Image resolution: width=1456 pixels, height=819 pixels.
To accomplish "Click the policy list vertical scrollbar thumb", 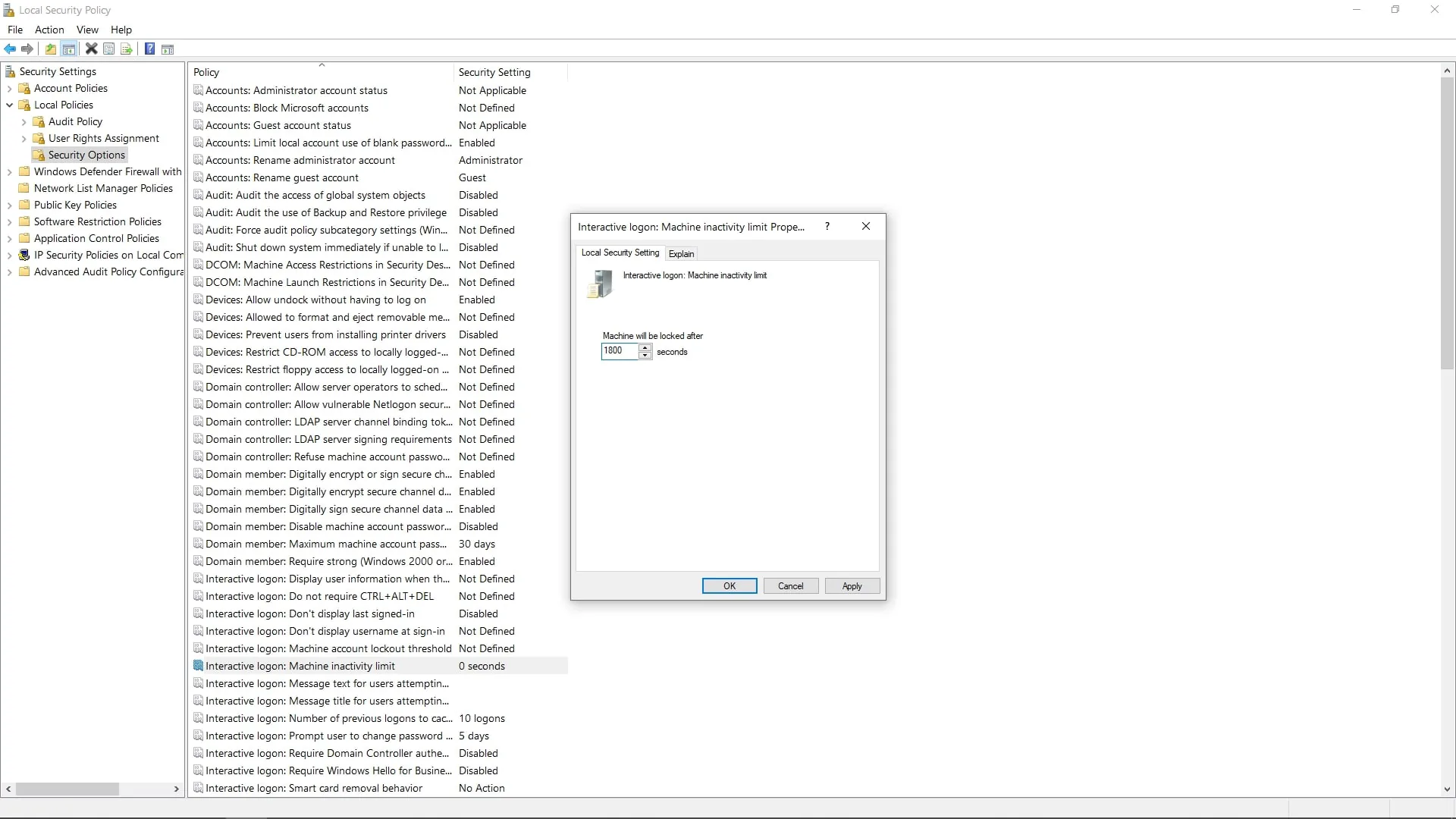I will pos(1447,223).
